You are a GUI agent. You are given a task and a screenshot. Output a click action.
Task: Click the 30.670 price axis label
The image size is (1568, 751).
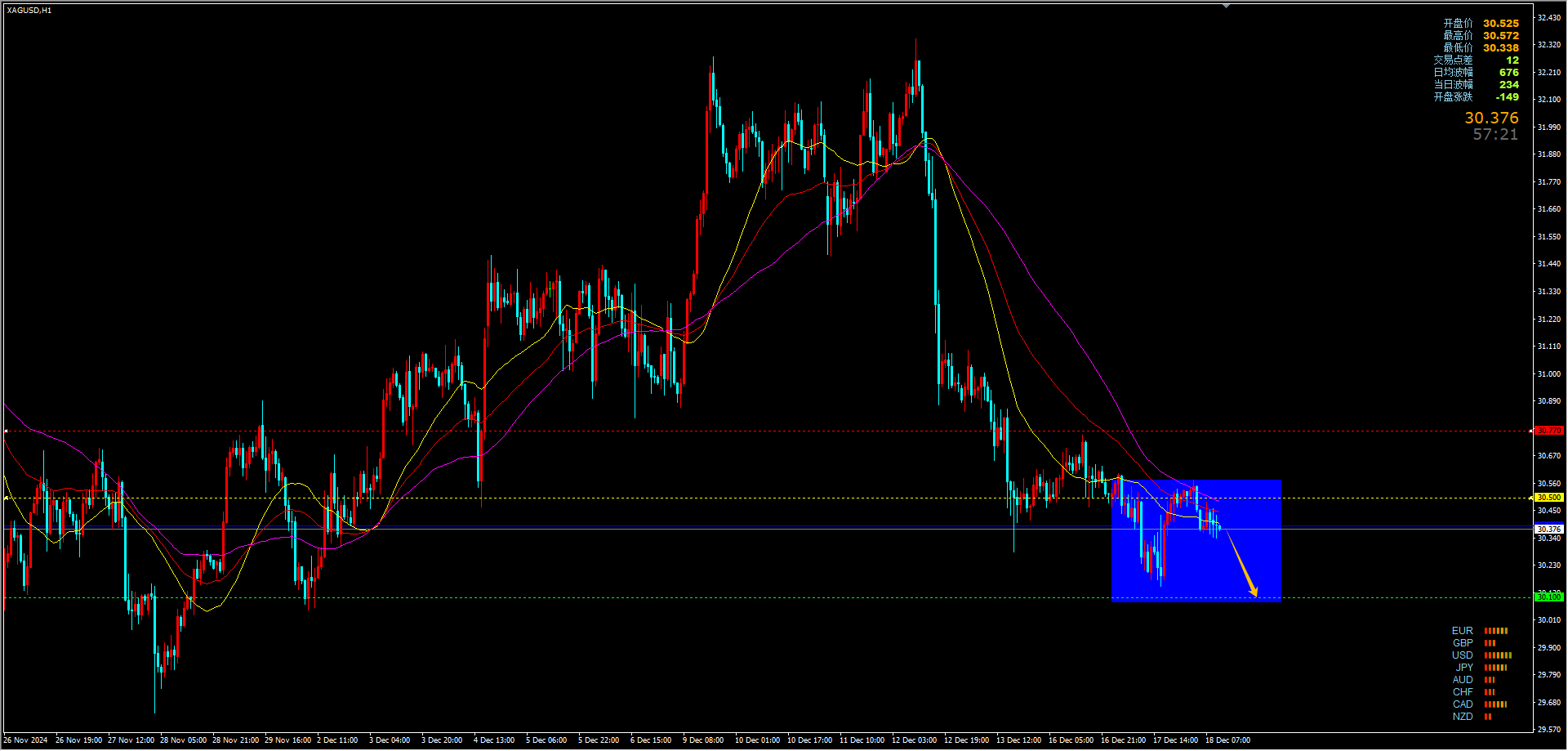click(1549, 456)
